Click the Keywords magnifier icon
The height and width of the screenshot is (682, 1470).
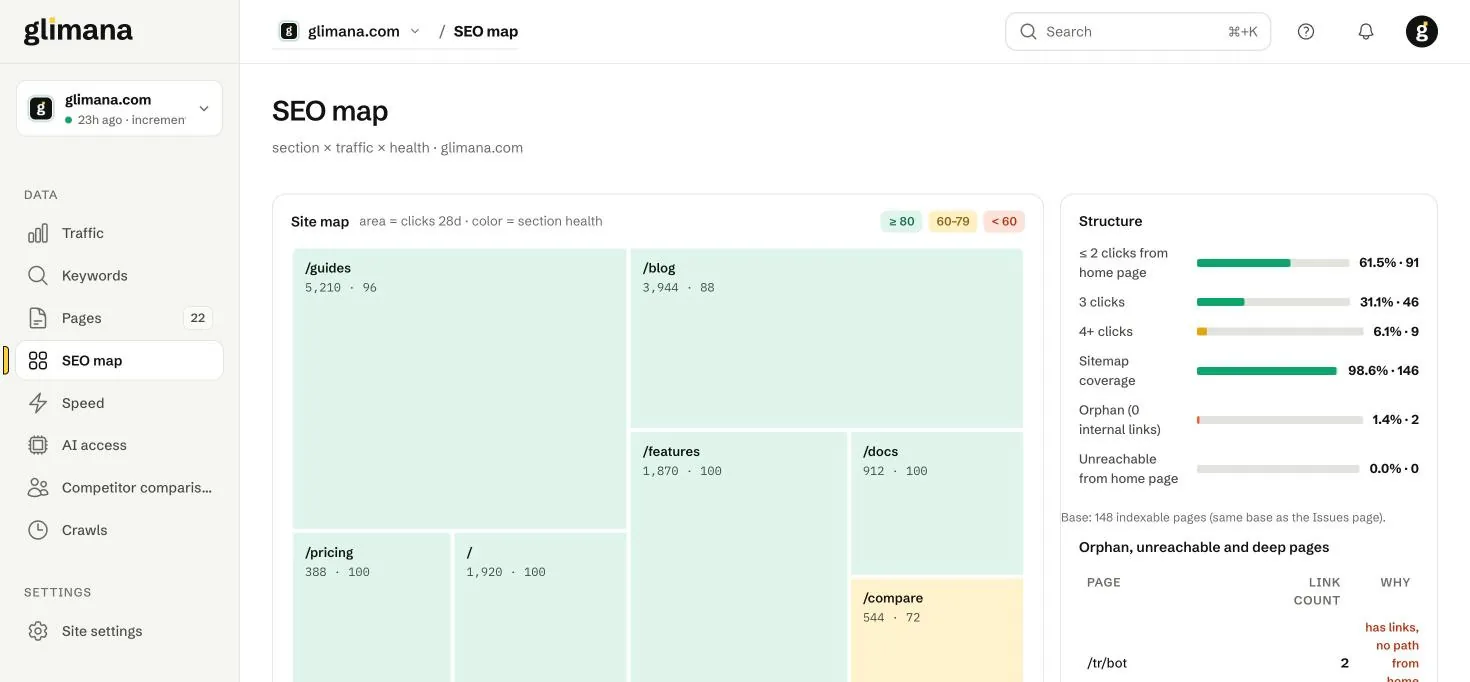(x=38, y=275)
